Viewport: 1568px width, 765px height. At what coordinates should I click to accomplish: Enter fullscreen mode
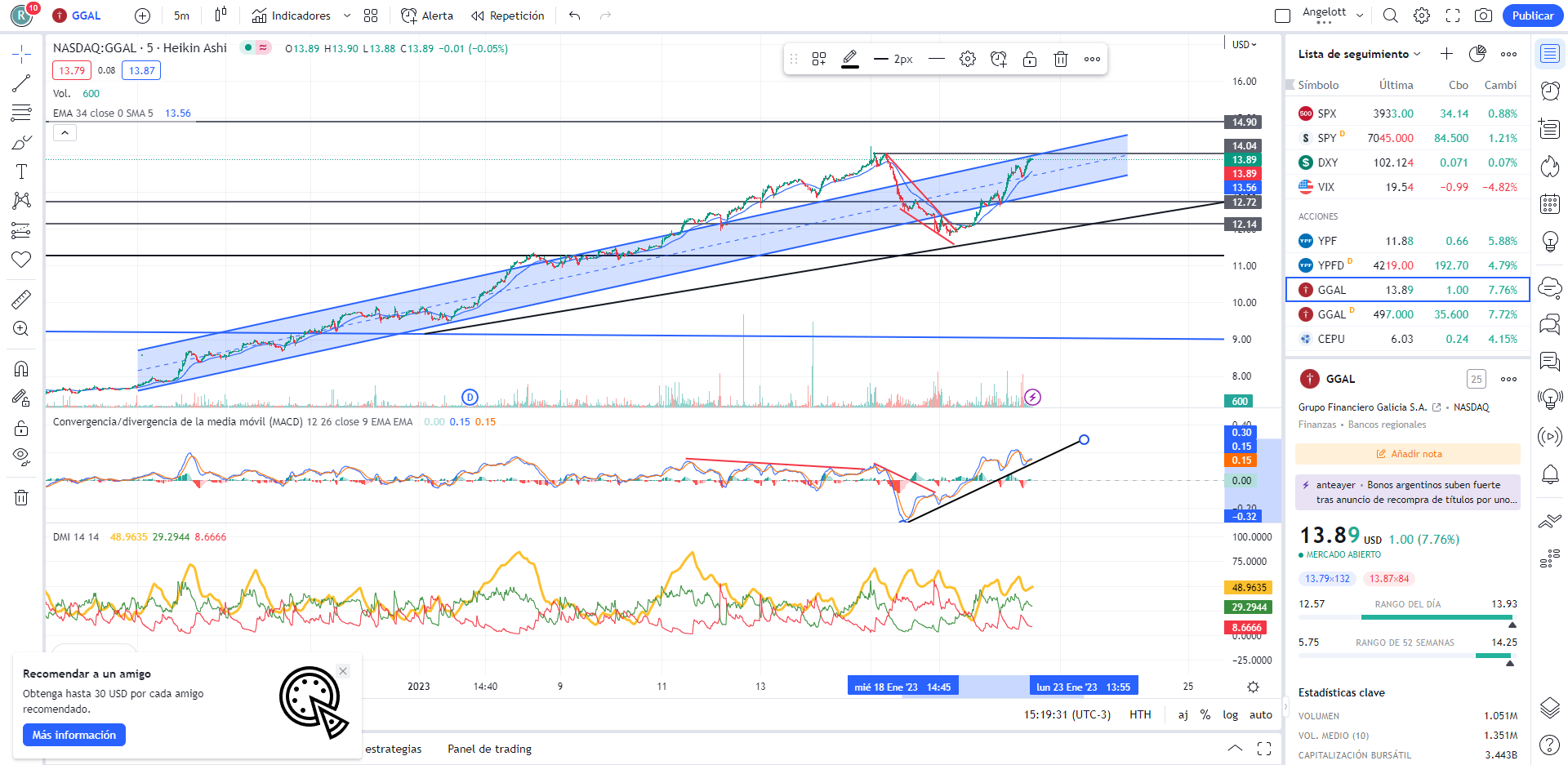tap(1453, 16)
